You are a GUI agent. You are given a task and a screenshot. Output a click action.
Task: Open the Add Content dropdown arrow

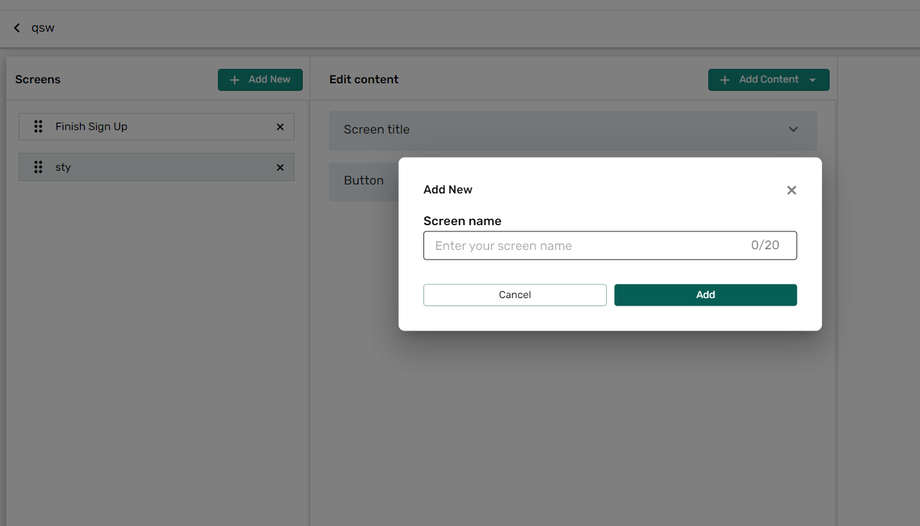point(813,80)
